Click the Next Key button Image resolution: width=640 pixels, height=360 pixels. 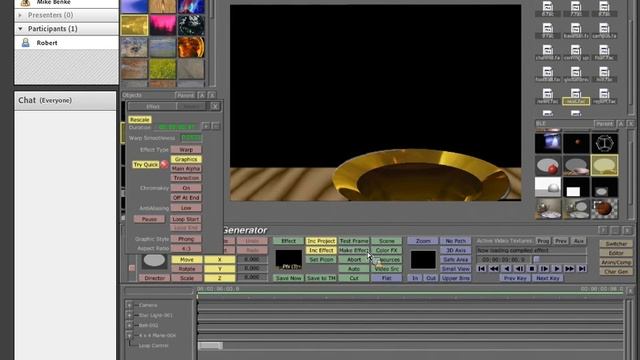[548, 278]
